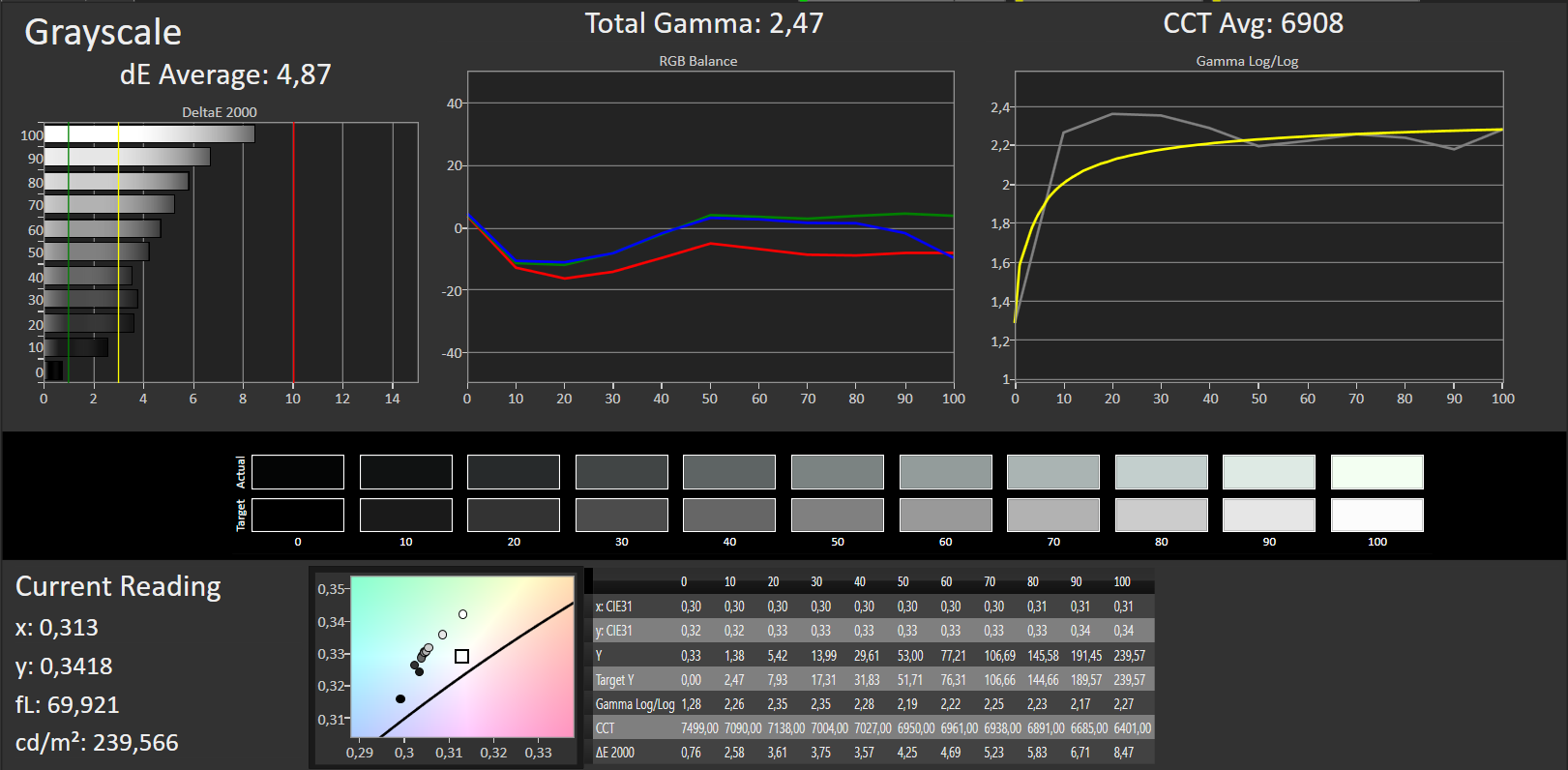Click Gamma Log/Log cell '2,19'
Image resolution: width=1568 pixels, height=770 pixels.
click(907, 704)
